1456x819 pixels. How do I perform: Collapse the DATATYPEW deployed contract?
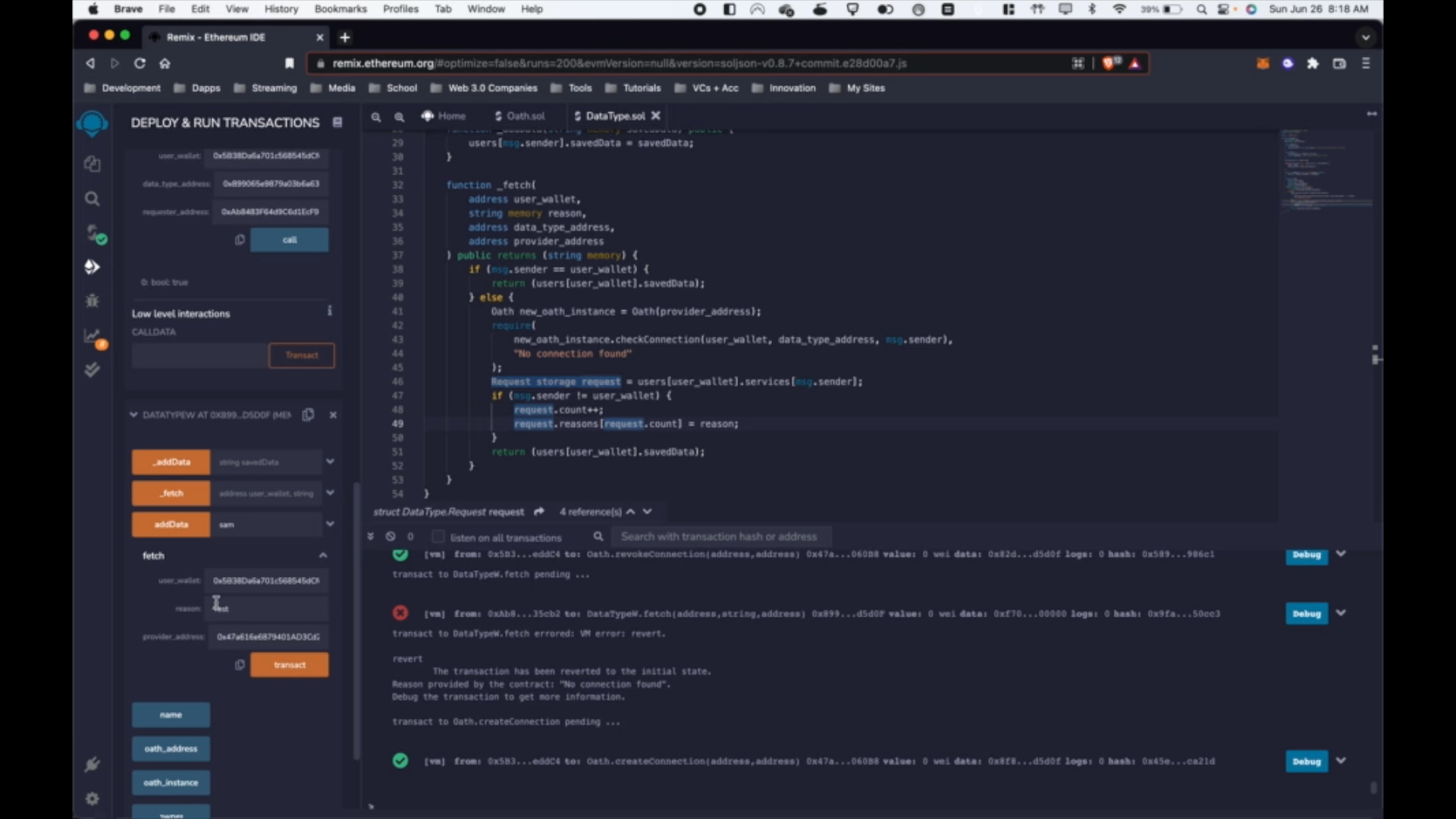pos(133,415)
